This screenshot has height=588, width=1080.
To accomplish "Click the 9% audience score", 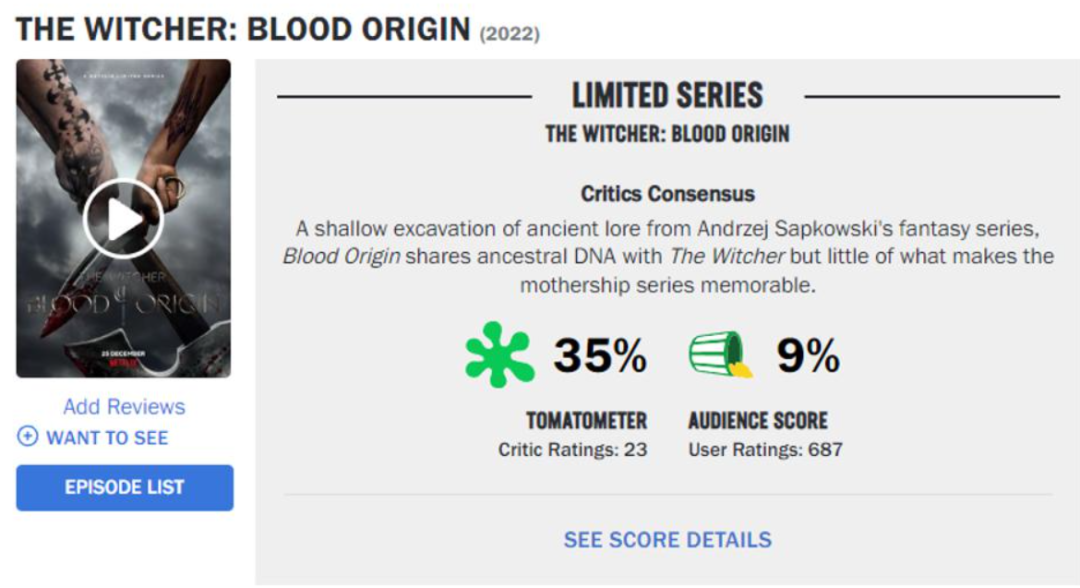I will pos(808,355).
